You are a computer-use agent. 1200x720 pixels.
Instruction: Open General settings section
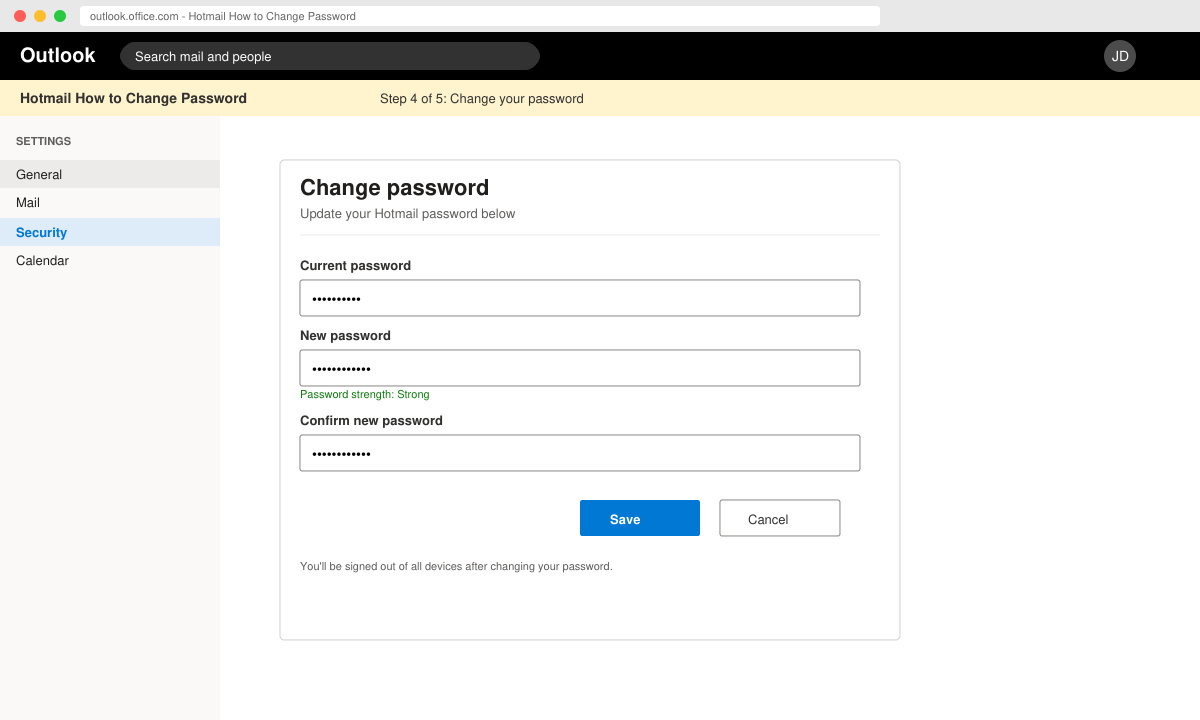point(110,174)
